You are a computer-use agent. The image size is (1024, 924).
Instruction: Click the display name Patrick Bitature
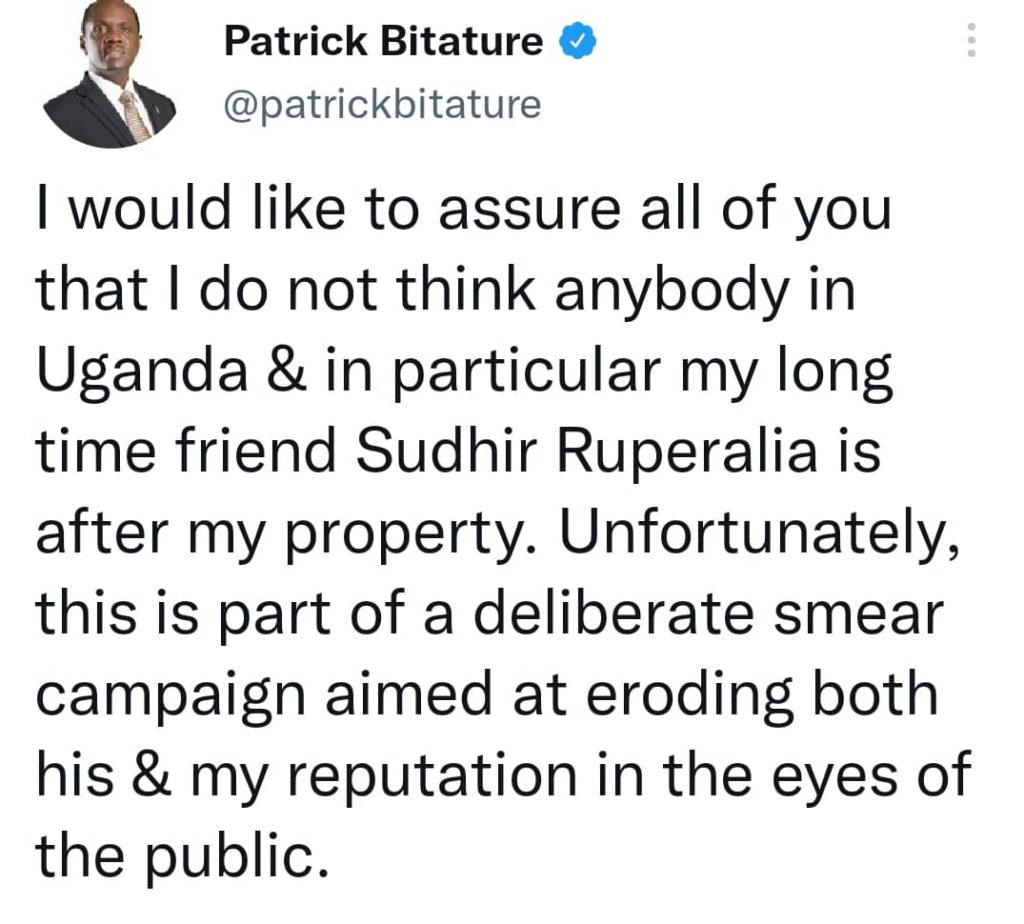(383, 41)
